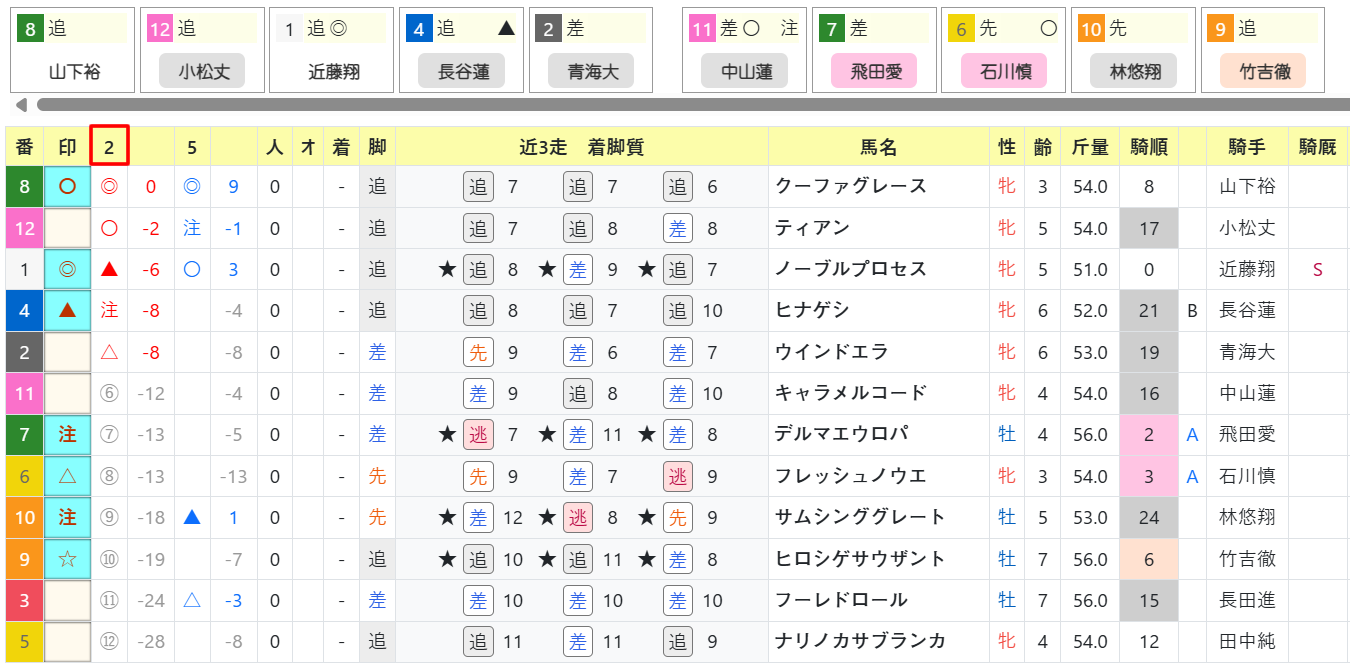Screen dimensions: 1350x664
Task: Click the scroll-left arrow of horizontal scrollbar
Action: (x=20, y=105)
